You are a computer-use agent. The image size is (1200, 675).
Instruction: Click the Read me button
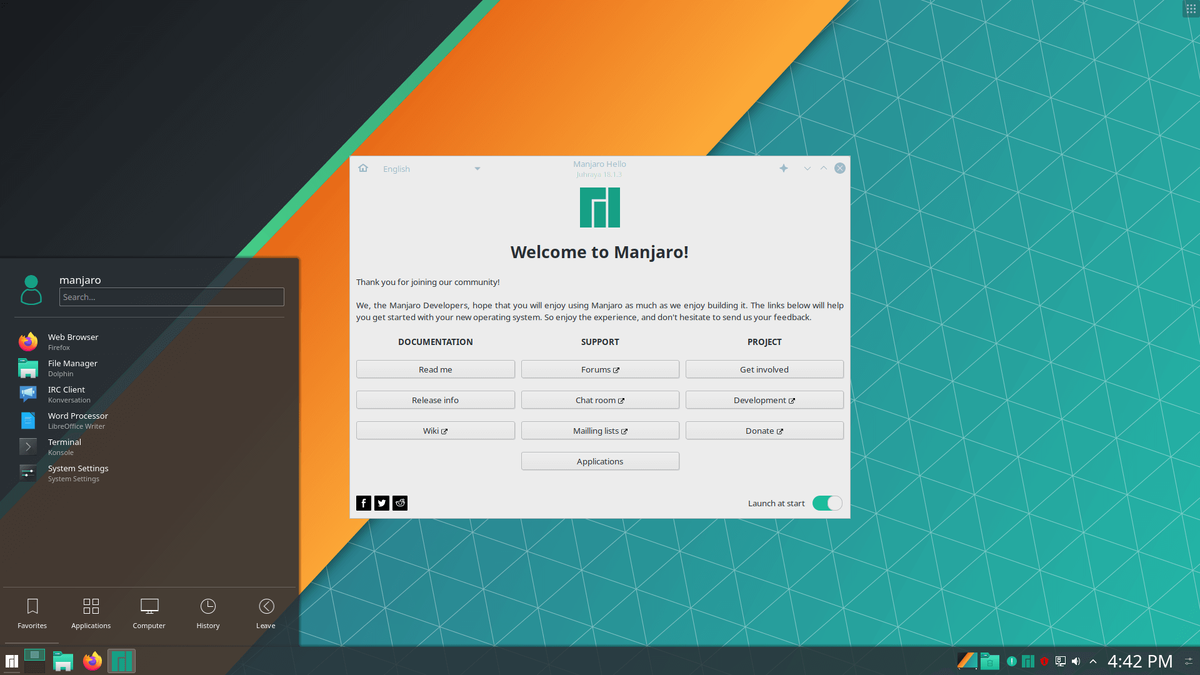coord(435,368)
